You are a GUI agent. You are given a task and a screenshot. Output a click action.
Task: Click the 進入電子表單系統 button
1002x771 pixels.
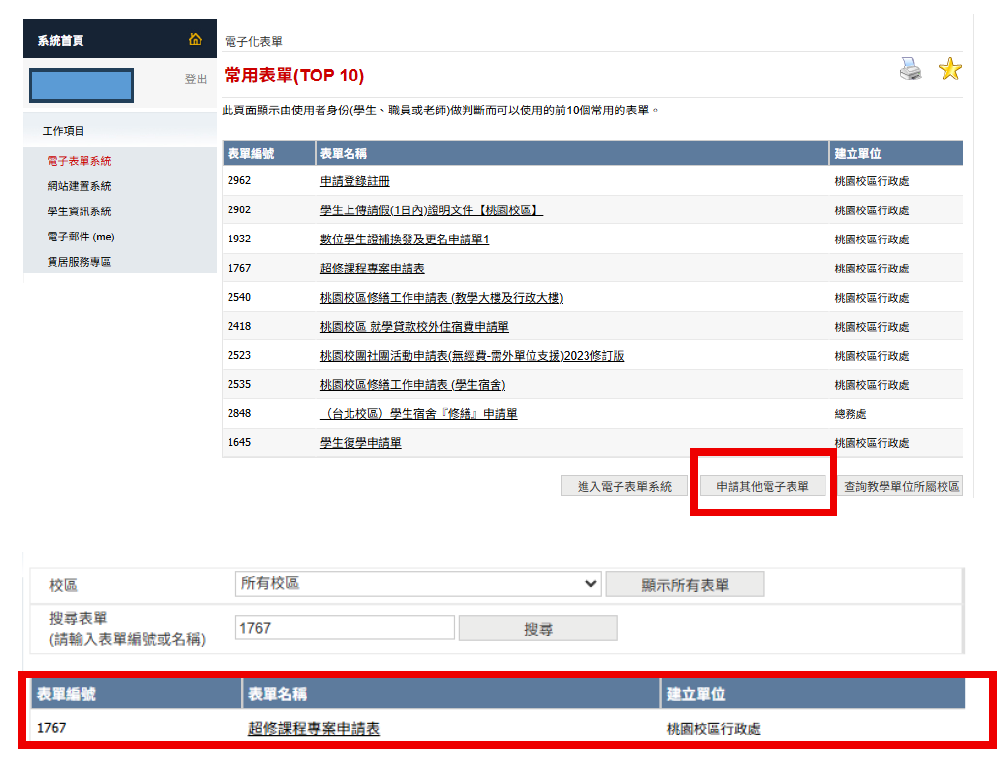click(625, 487)
